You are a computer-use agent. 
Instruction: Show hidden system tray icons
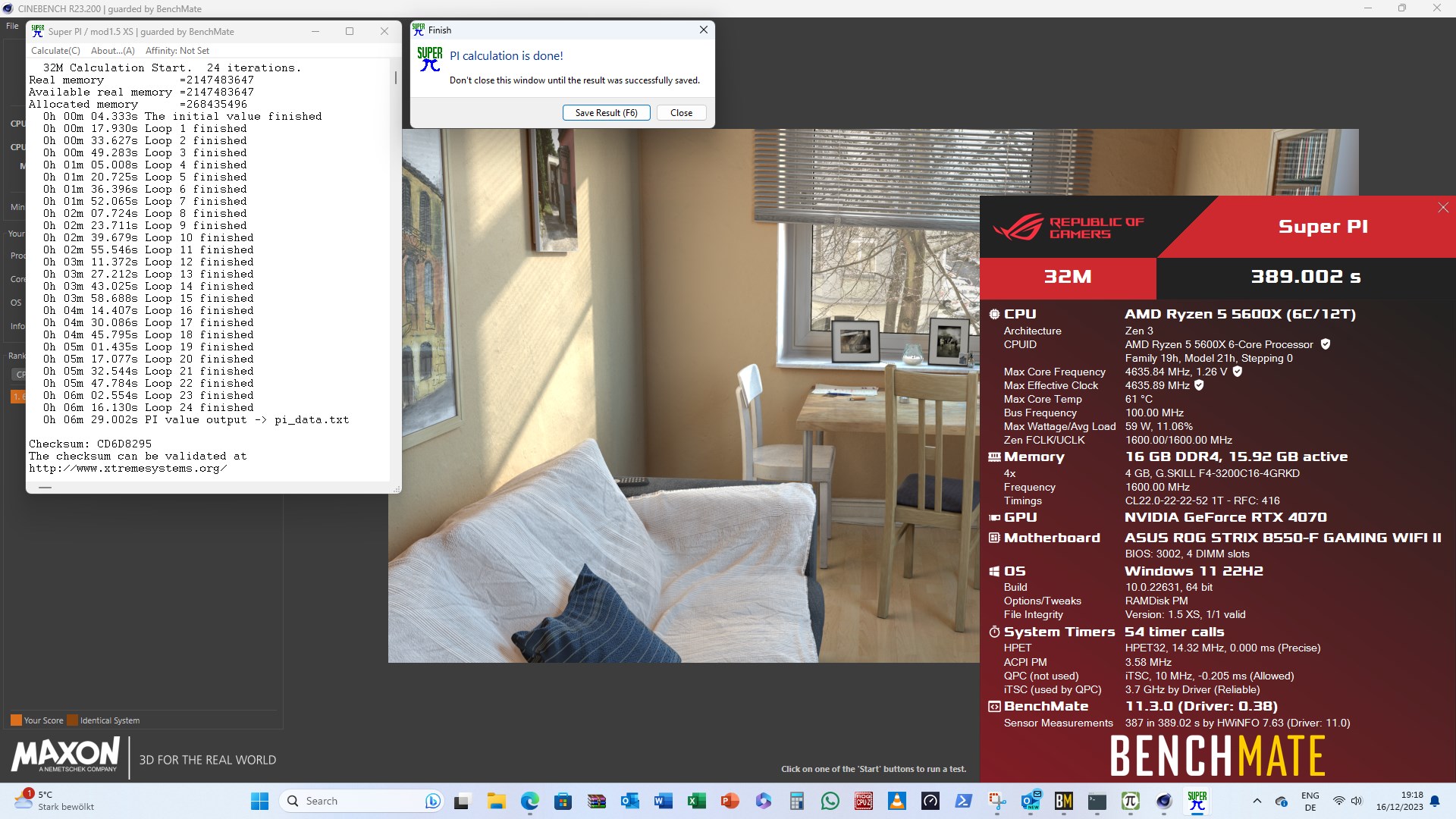pyautogui.click(x=1257, y=801)
